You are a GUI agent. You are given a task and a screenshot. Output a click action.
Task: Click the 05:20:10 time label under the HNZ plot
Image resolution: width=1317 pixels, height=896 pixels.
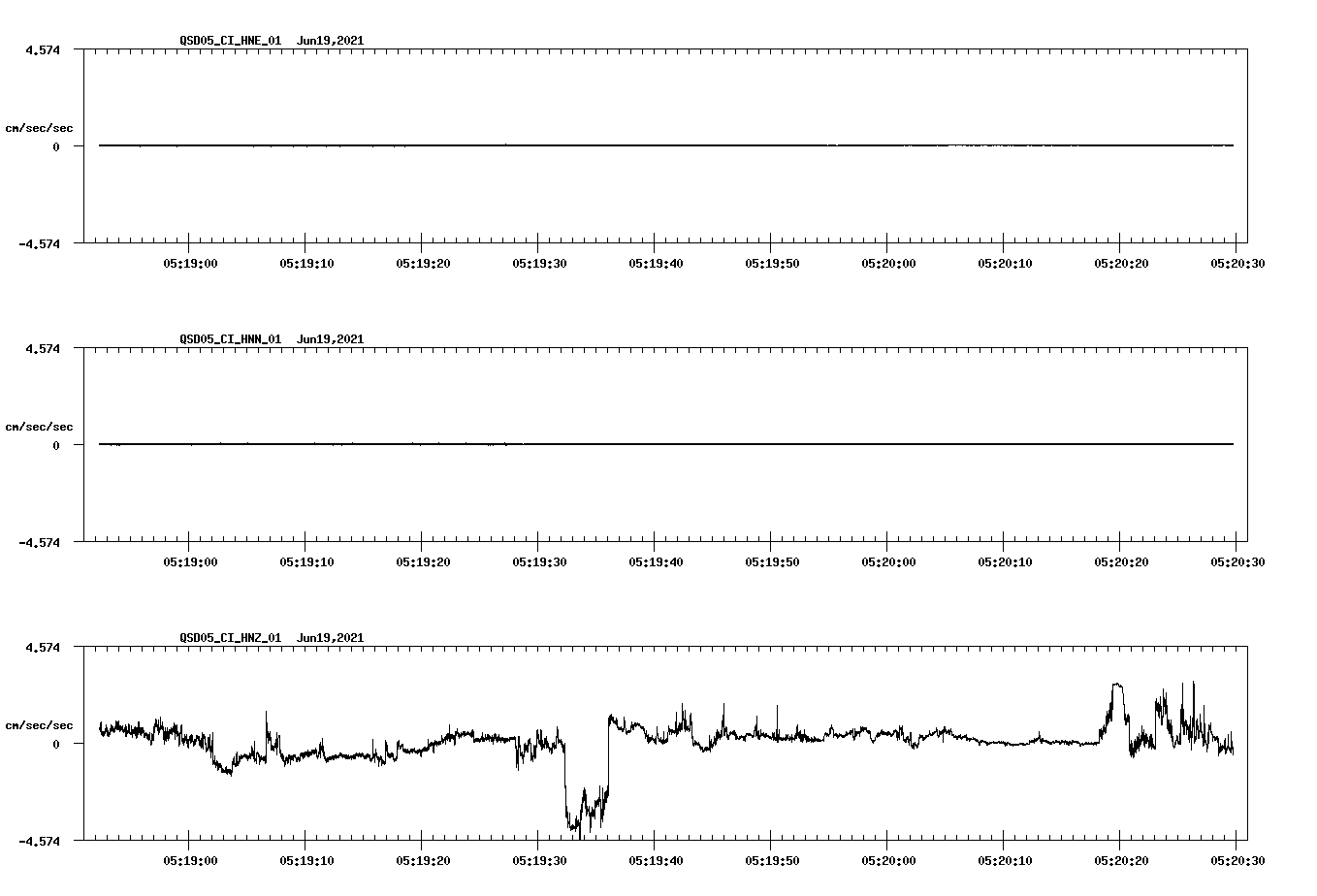coord(1005,861)
